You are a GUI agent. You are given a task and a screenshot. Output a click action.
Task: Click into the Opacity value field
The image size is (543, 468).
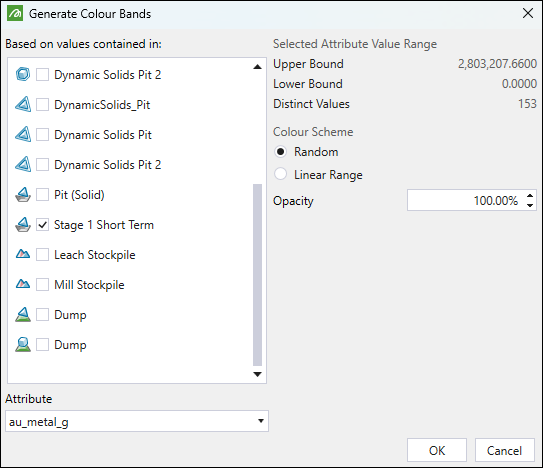466,200
